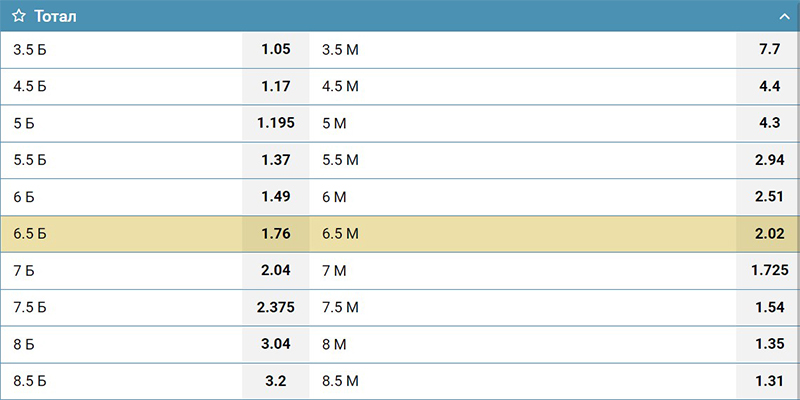Click the favorite star next to Тотал

19,16
